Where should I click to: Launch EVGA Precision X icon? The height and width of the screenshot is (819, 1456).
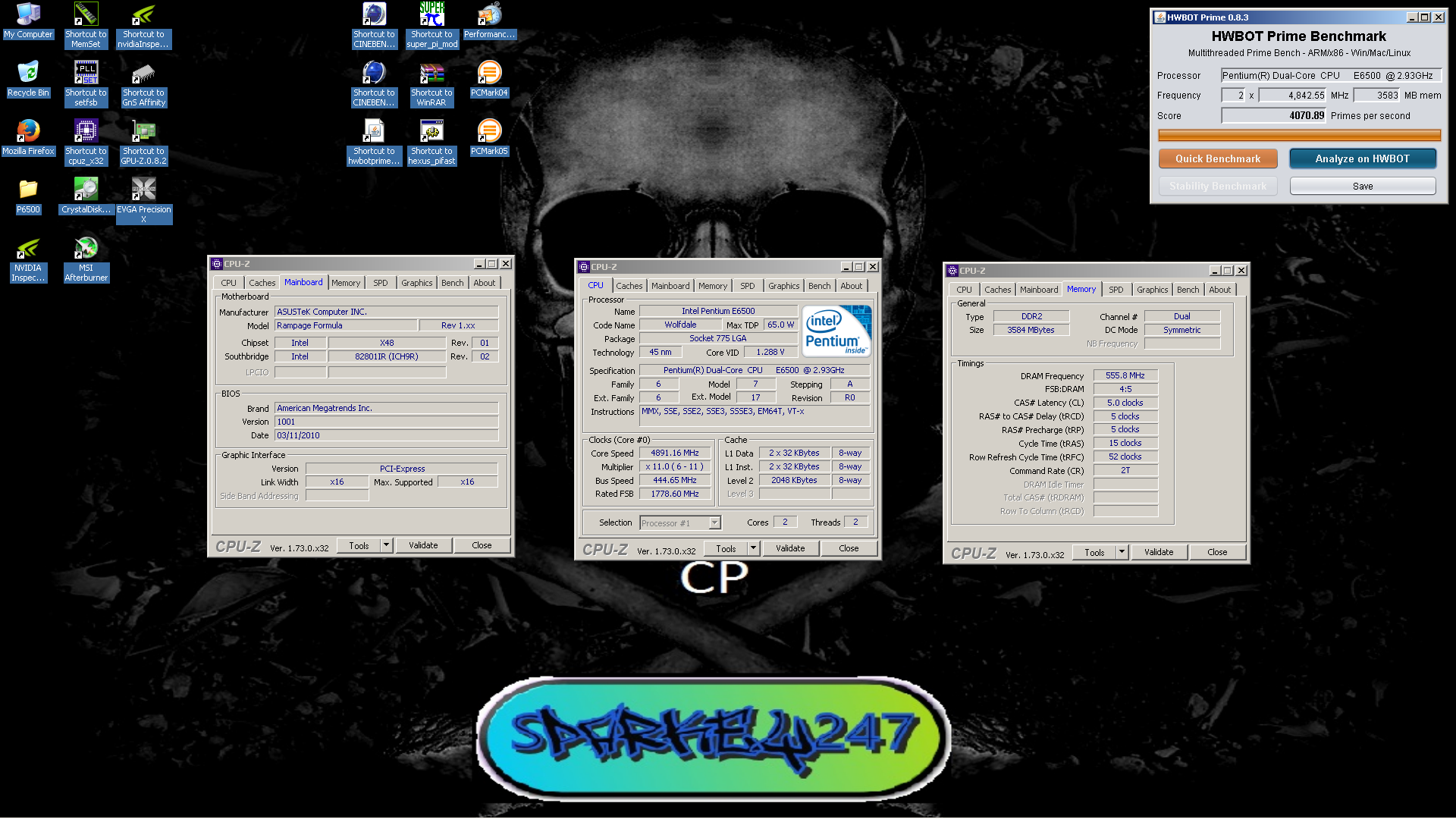pyautogui.click(x=143, y=201)
